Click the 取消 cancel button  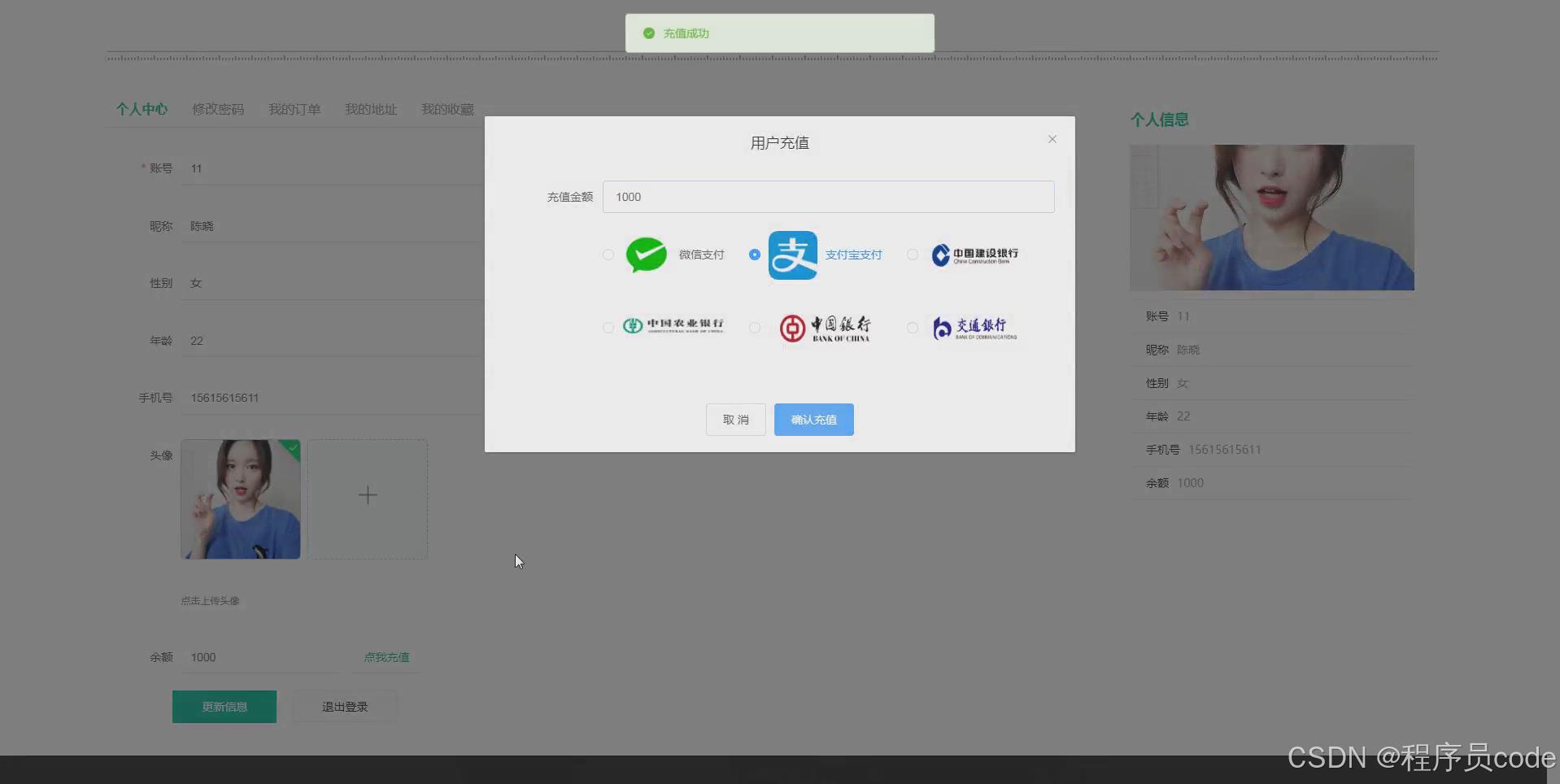pos(734,420)
